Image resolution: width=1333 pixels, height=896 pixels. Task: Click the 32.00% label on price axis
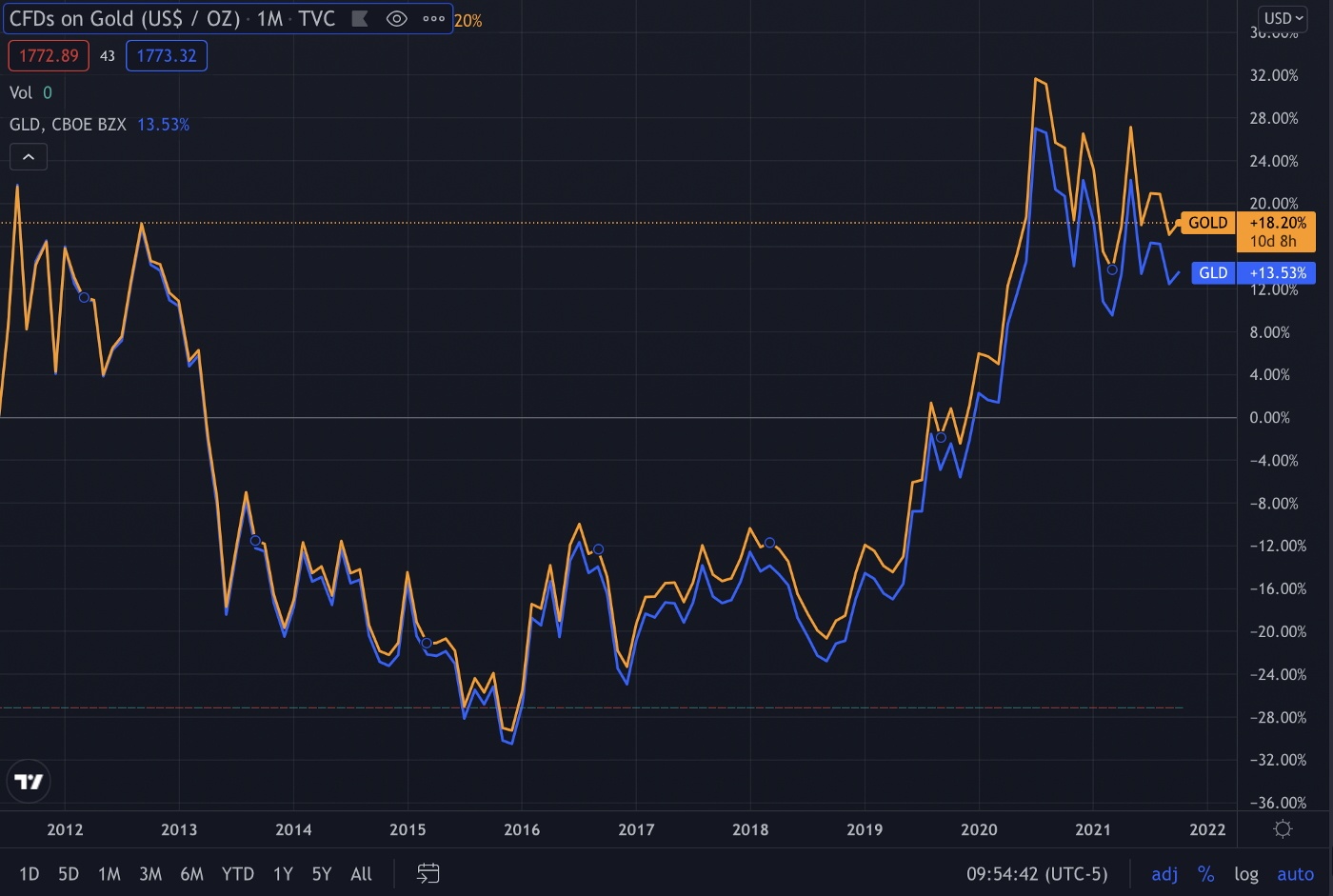(x=1274, y=75)
